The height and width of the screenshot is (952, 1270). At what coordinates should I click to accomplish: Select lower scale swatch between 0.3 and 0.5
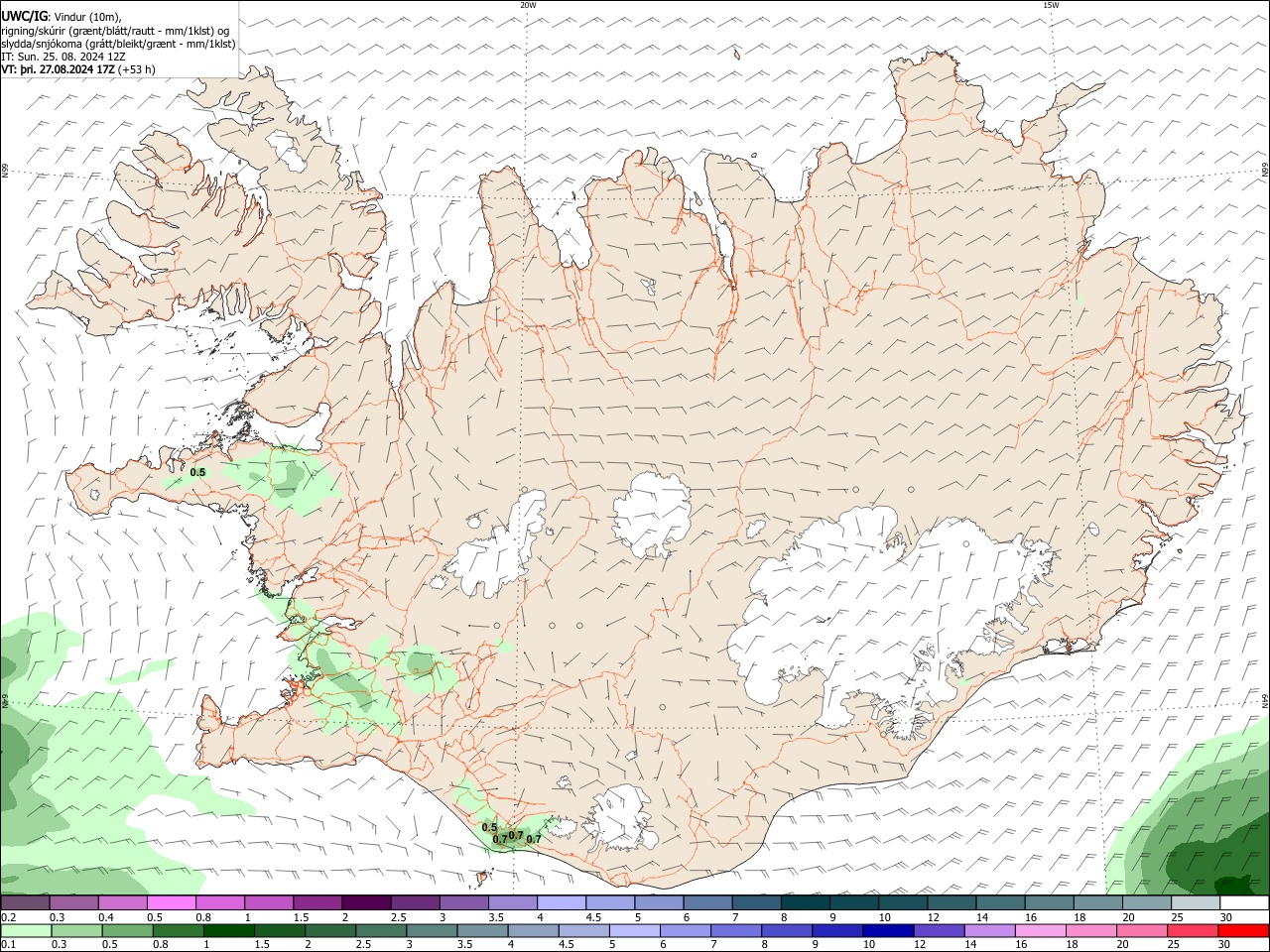77,930
